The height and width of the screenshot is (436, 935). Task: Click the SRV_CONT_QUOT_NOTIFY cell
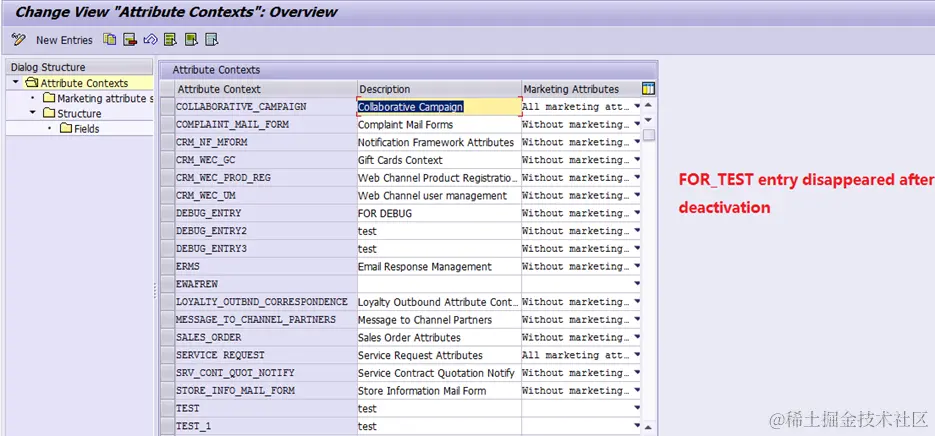point(266,373)
